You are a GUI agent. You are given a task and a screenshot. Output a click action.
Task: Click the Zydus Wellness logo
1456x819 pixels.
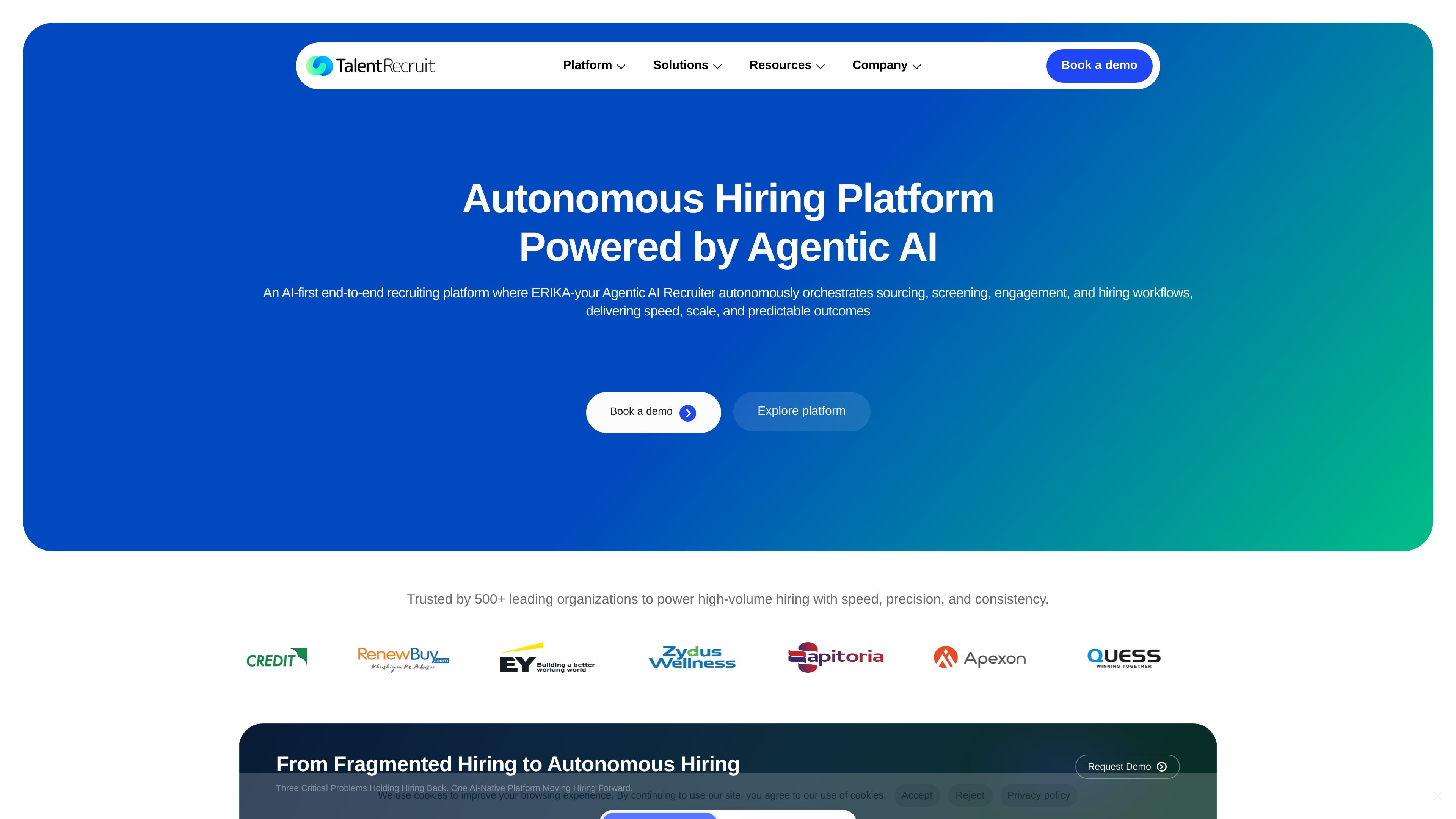click(692, 657)
